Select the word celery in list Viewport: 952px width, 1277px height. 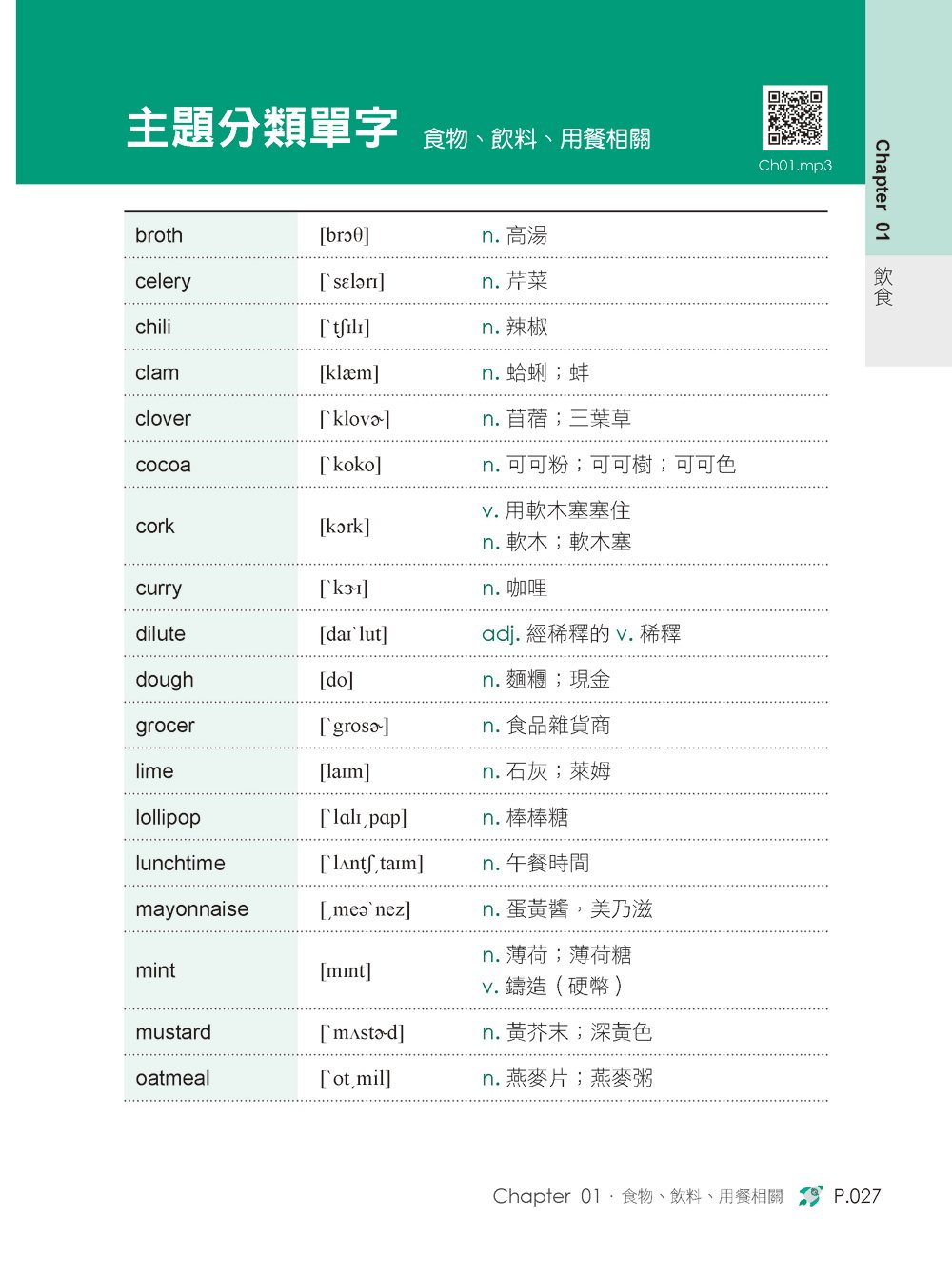[163, 282]
